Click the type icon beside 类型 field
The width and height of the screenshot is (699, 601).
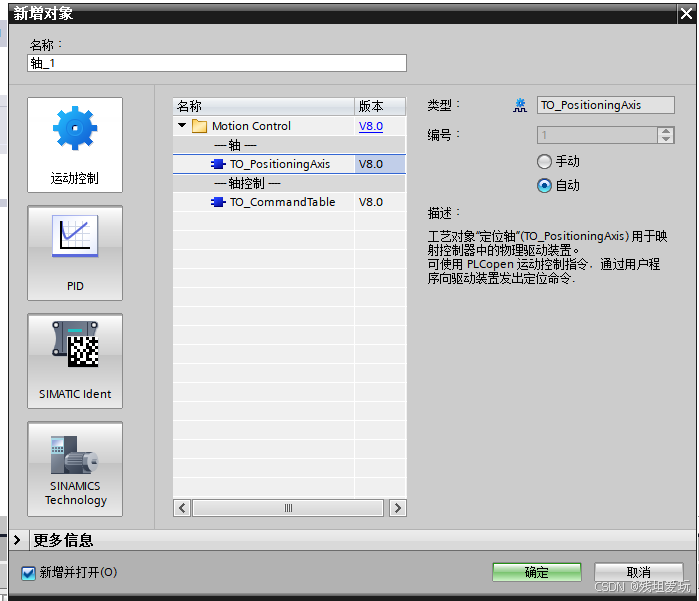pos(520,105)
